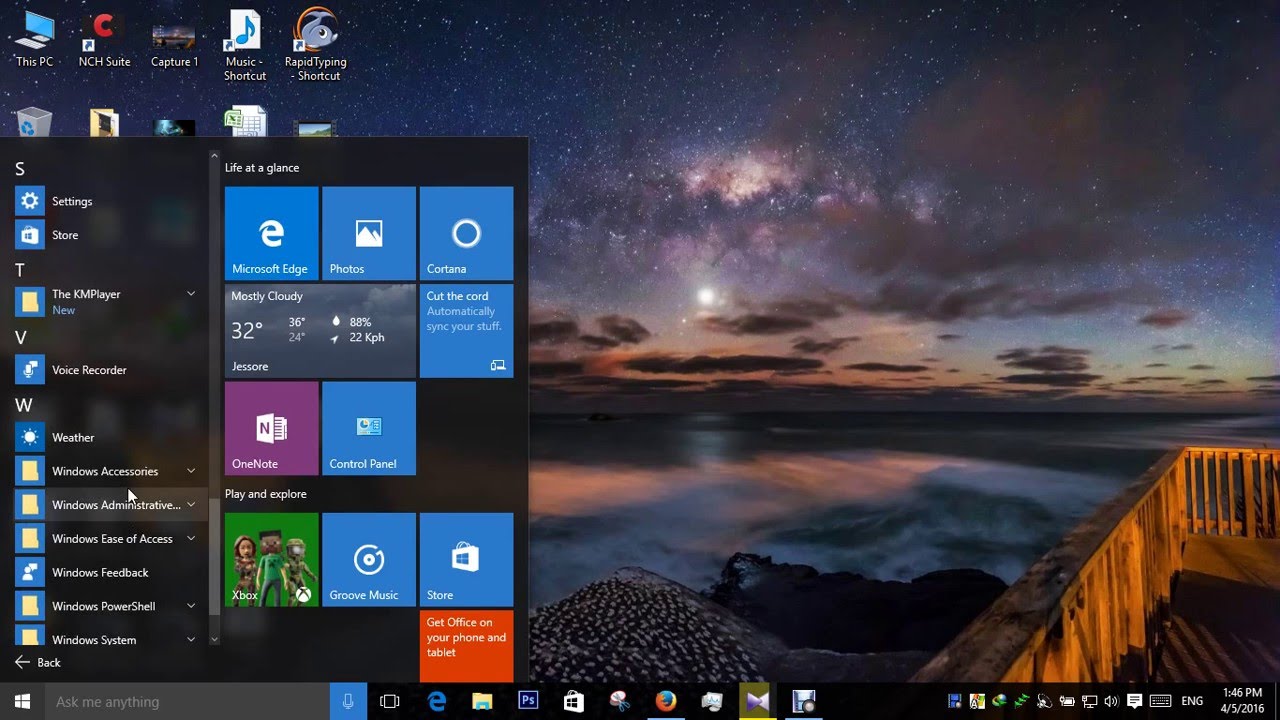Image resolution: width=1280 pixels, height=720 pixels.
Task: Check the battery icon in system tray
Action: [x=1067, y=701]
